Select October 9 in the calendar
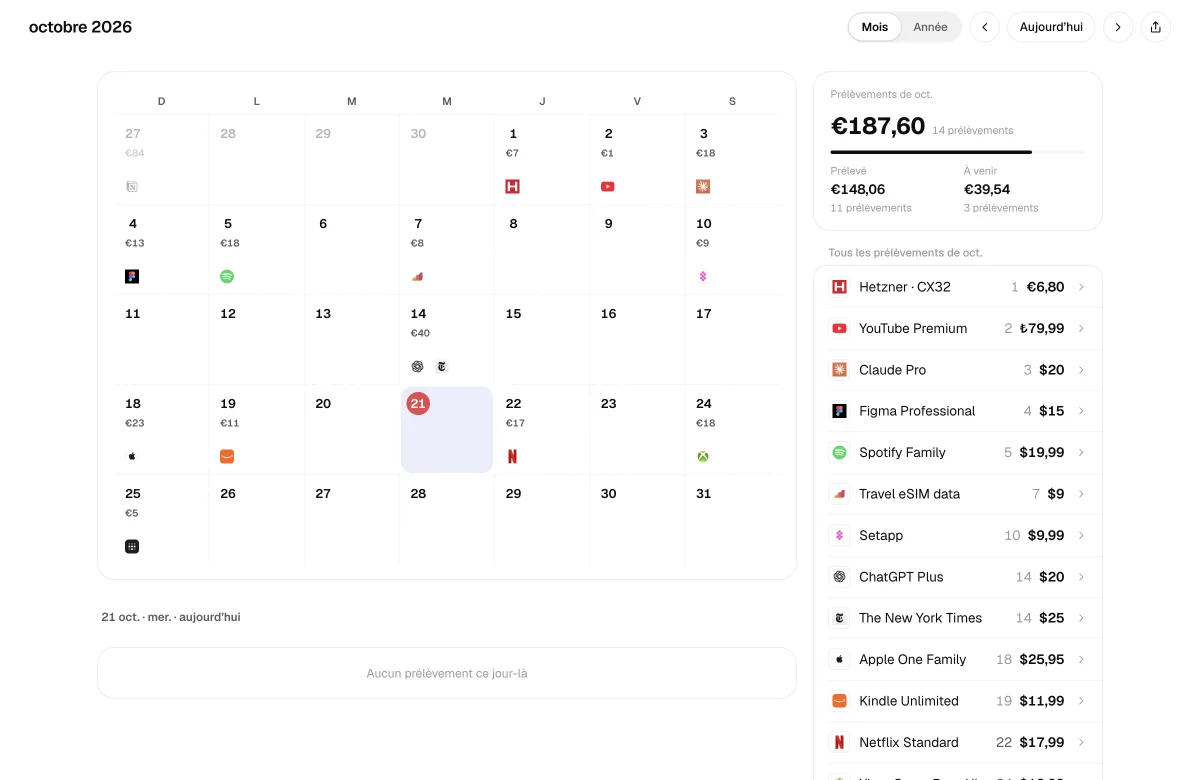 (637, 250)
